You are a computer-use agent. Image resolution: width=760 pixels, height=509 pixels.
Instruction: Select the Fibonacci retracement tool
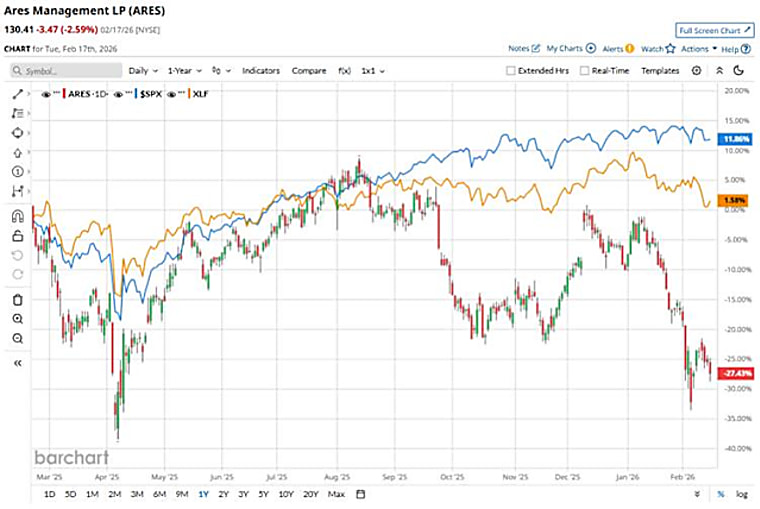point(17,113)
